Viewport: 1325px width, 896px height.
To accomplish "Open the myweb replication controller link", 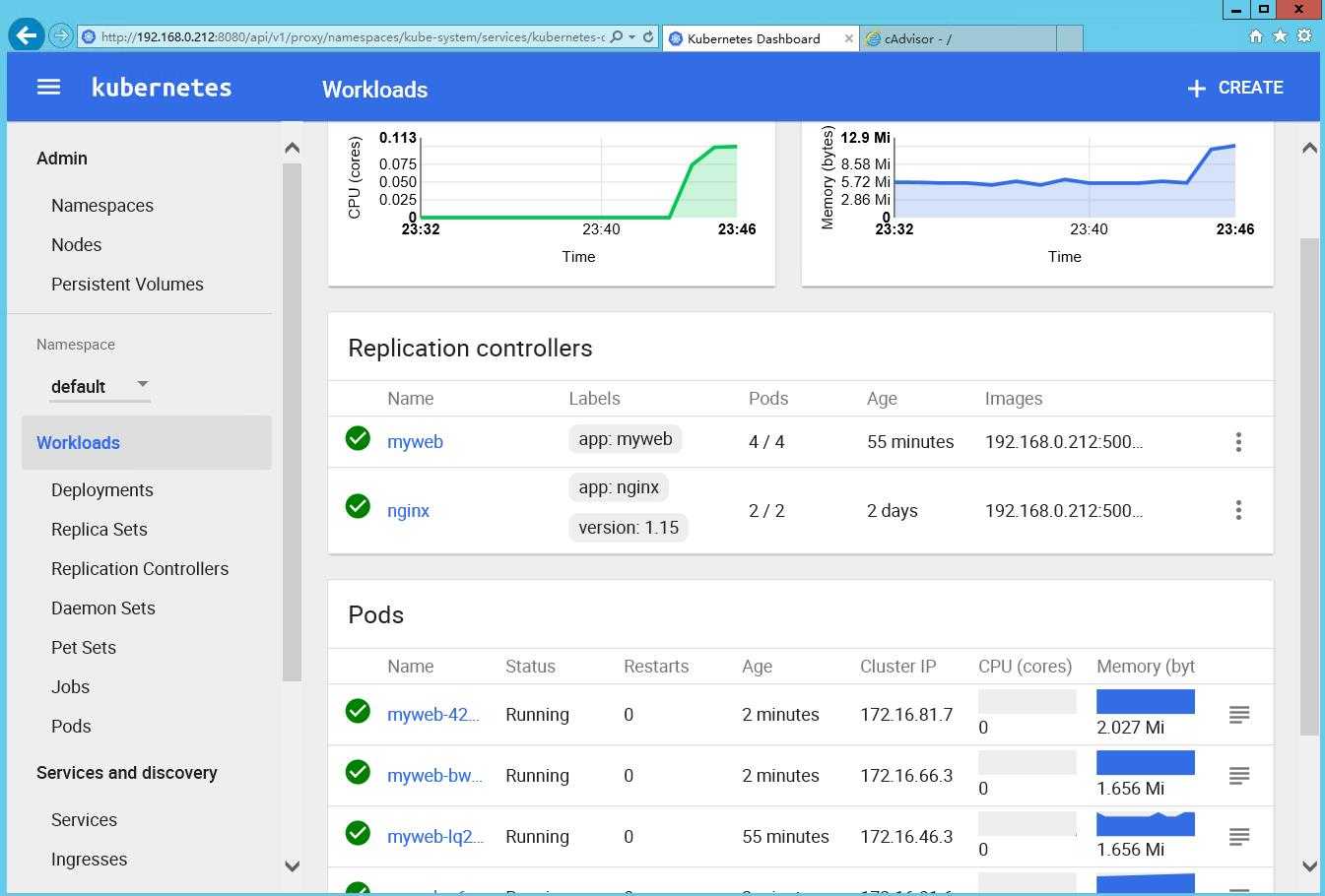I will point(415,442).
